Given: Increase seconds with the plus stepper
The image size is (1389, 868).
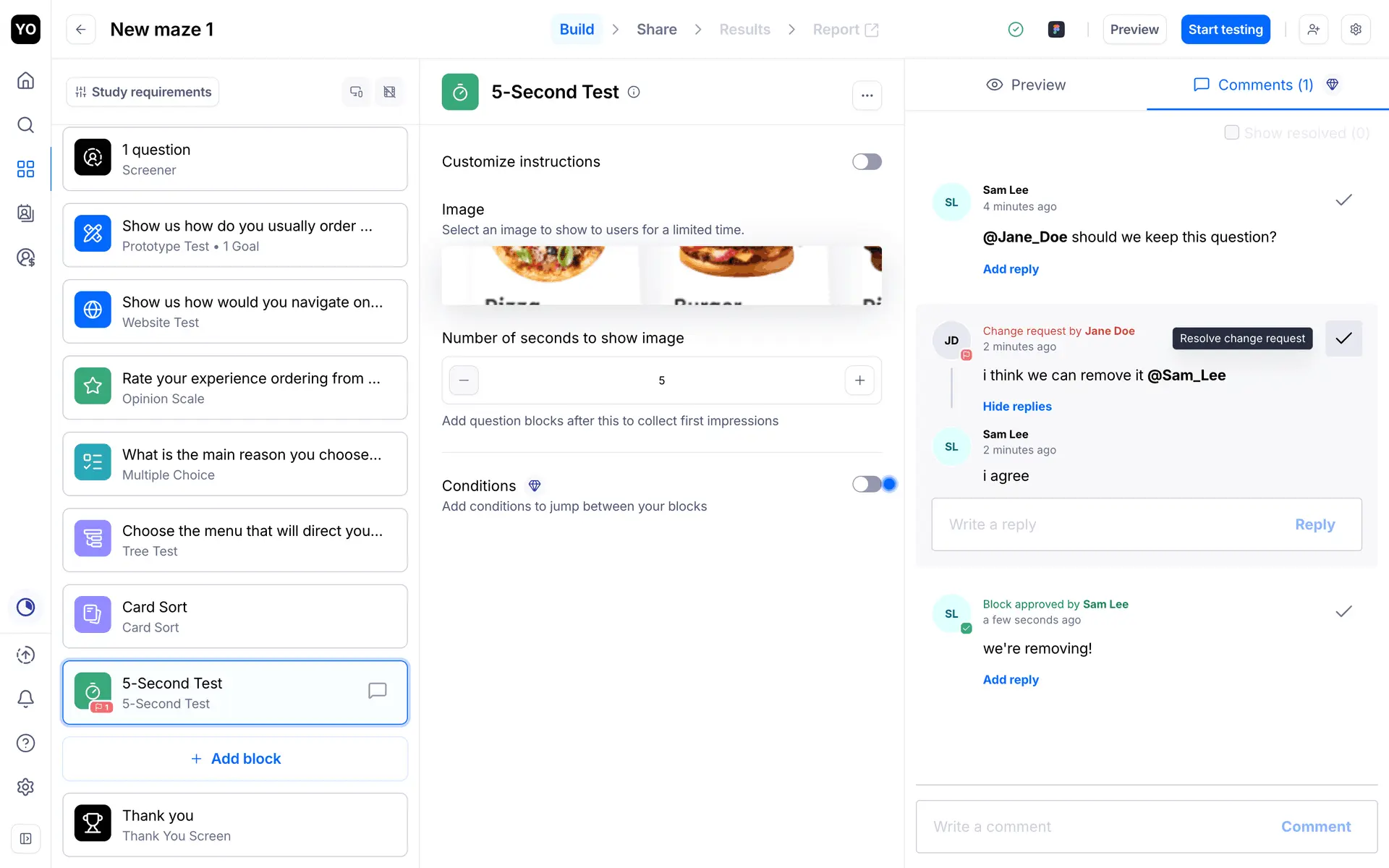Looking at the screenshot, I should pyautogui.click(x=859, y=380).
